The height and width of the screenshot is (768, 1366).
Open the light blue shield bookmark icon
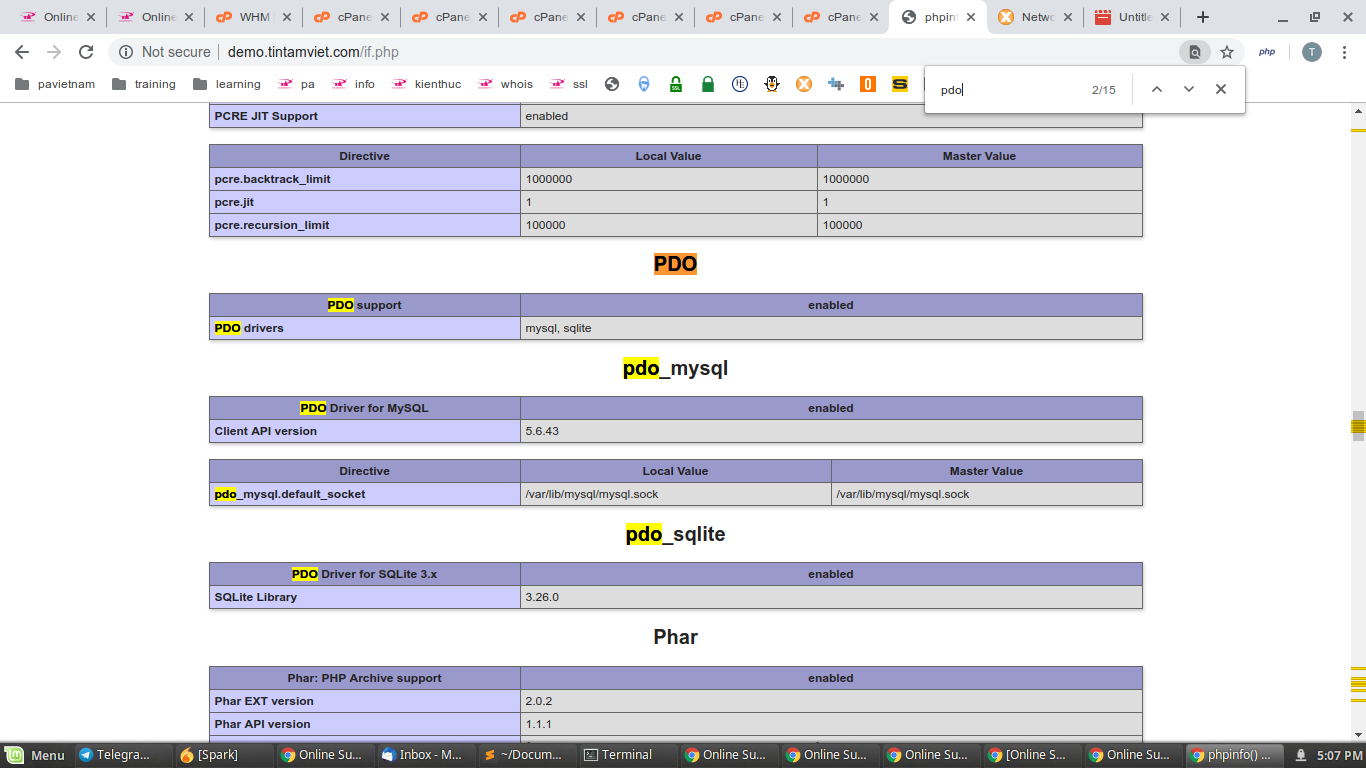[644, 84]
